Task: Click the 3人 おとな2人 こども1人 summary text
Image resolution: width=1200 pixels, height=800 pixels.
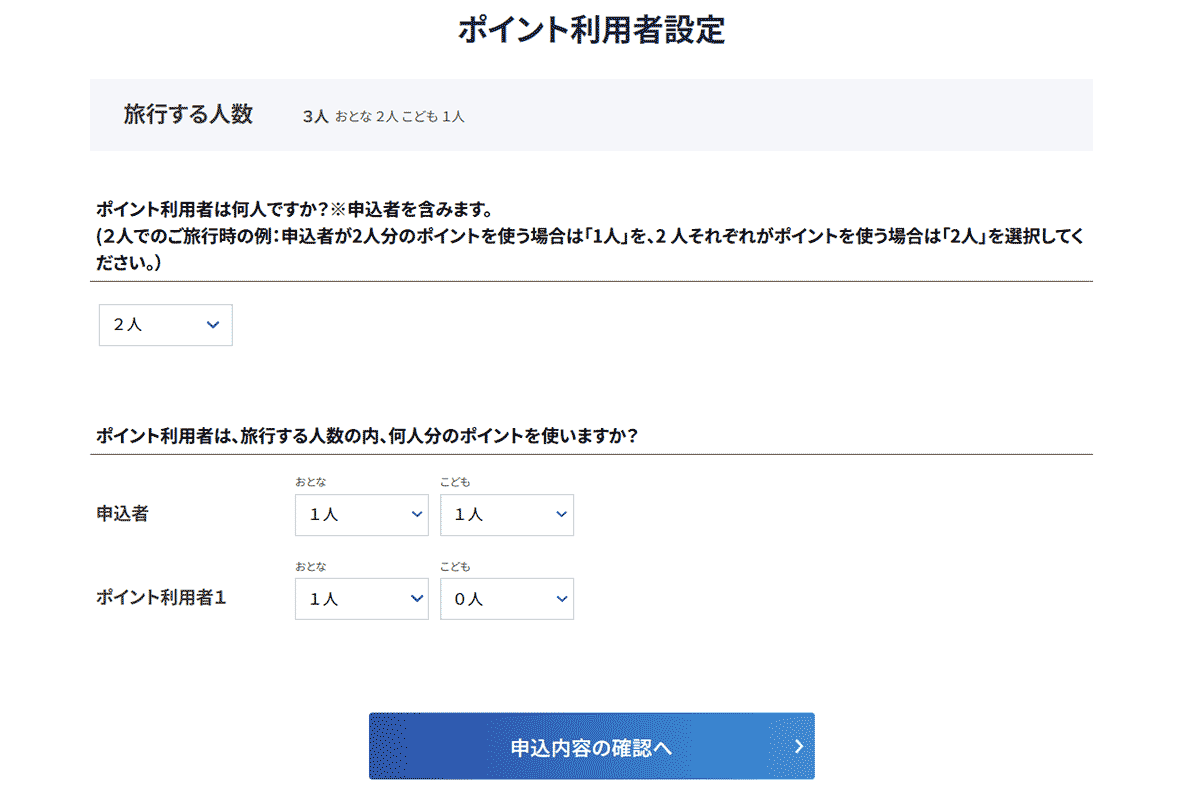Action: click(x=384, y=117)
